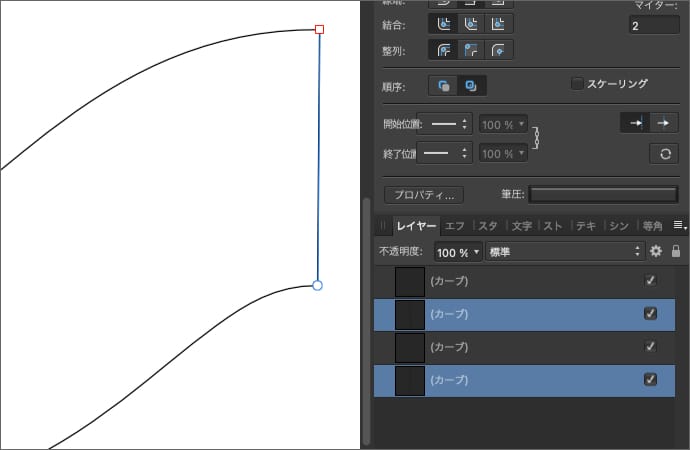Select the middle alignment option in 整列 row
Viewport: 690px width, 450px height.
471,49
